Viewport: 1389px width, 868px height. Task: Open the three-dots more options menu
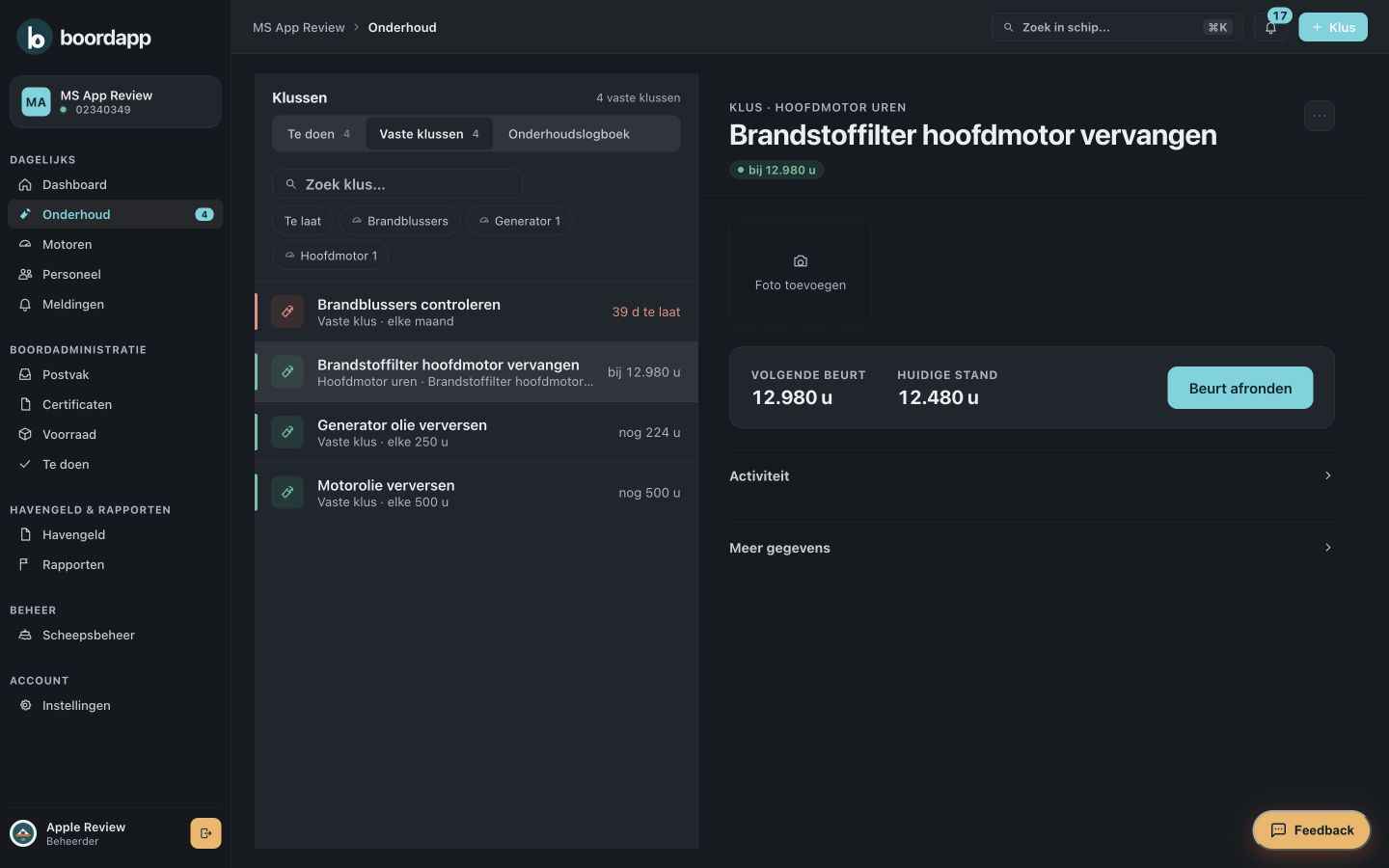point(1319,116)
